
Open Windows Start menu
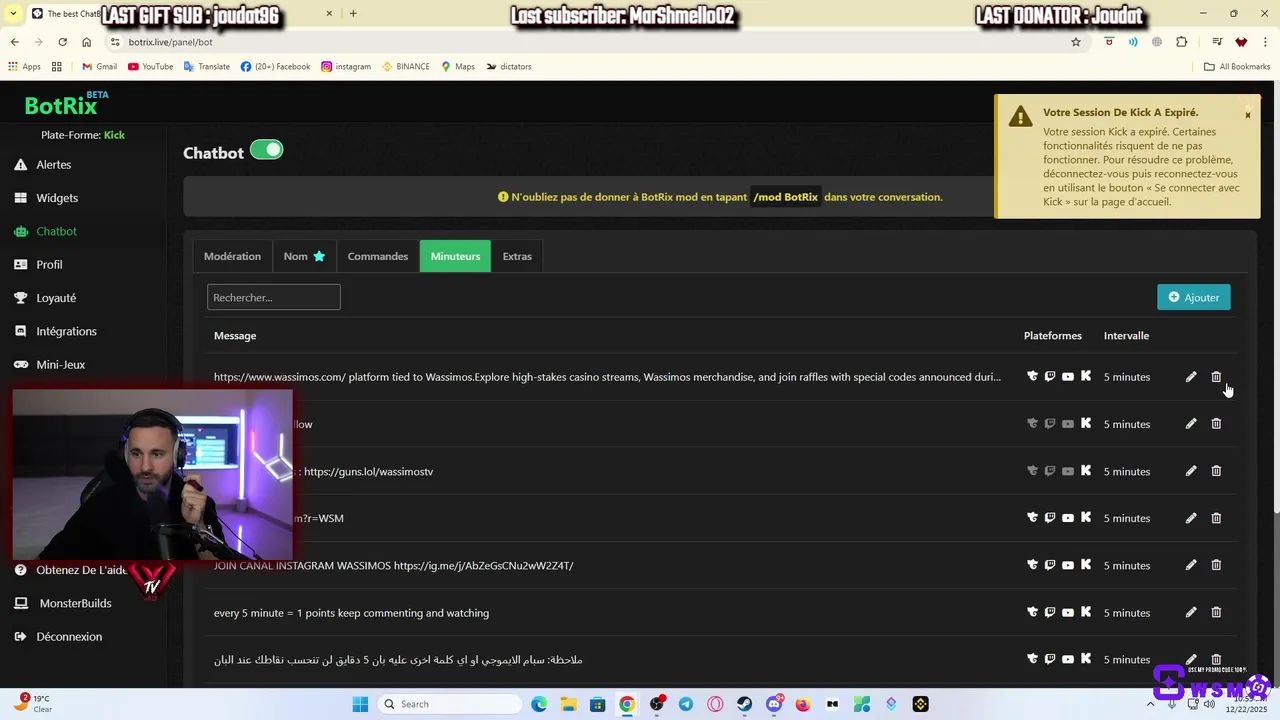pyautogui.click(x=360, y=704)
